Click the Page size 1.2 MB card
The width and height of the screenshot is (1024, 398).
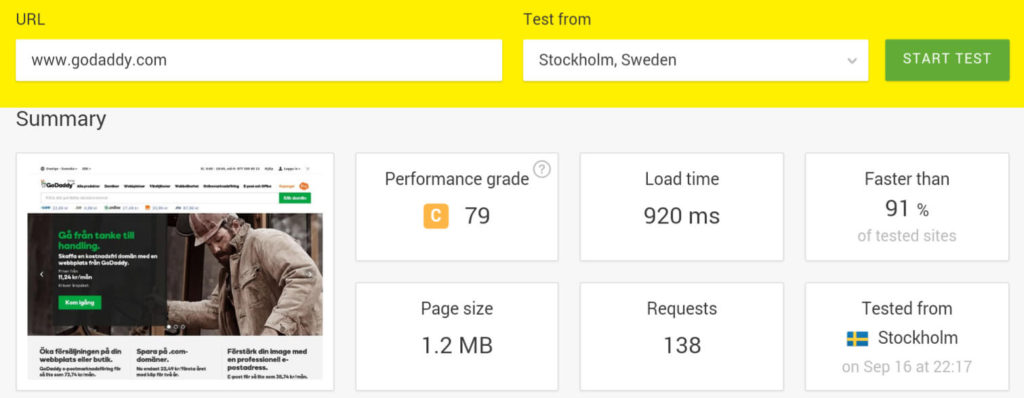(457, 336)
